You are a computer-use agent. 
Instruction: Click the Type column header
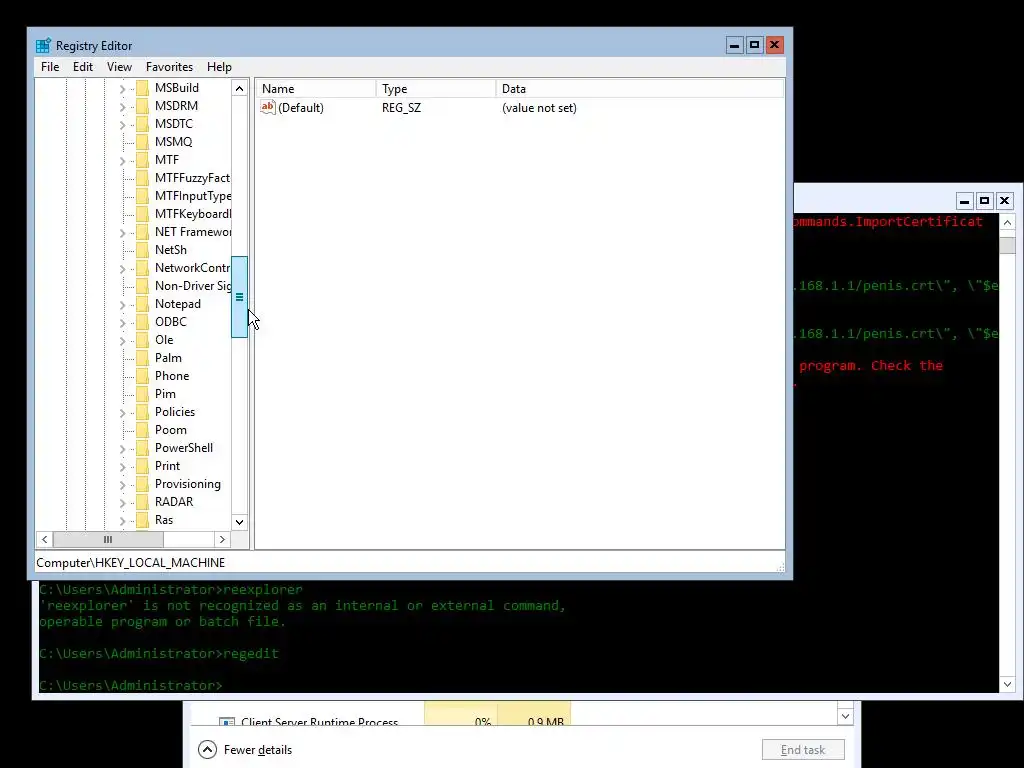pyautogui.click(x=436, y=89)
